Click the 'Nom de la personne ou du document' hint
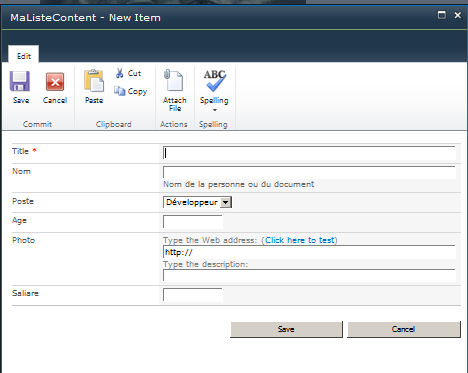The width and height of the screenshot is (468, 373). click(238, 184)
